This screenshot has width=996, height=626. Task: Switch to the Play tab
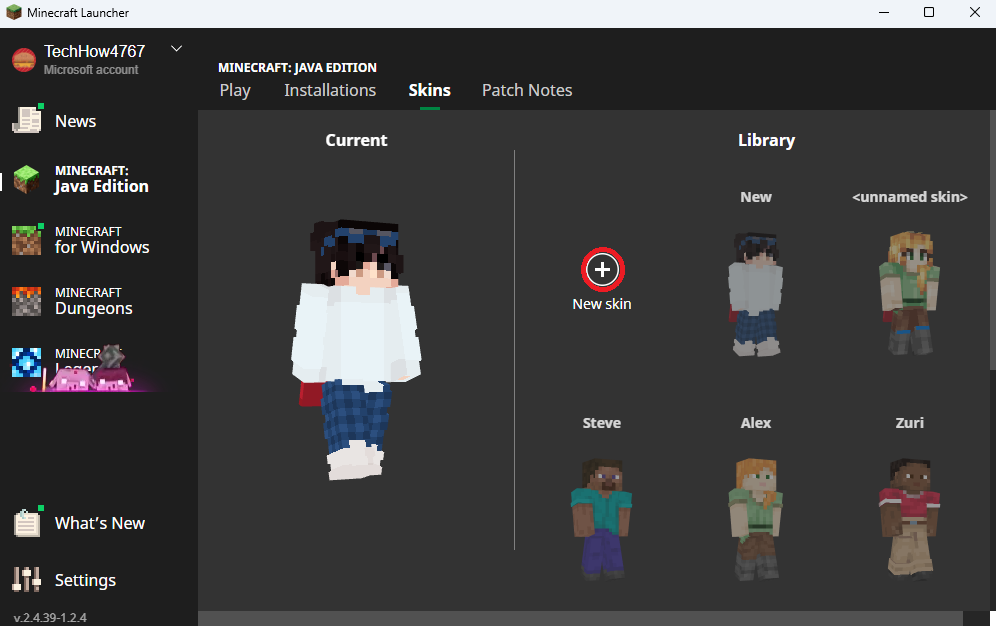(x=235, y=90)
